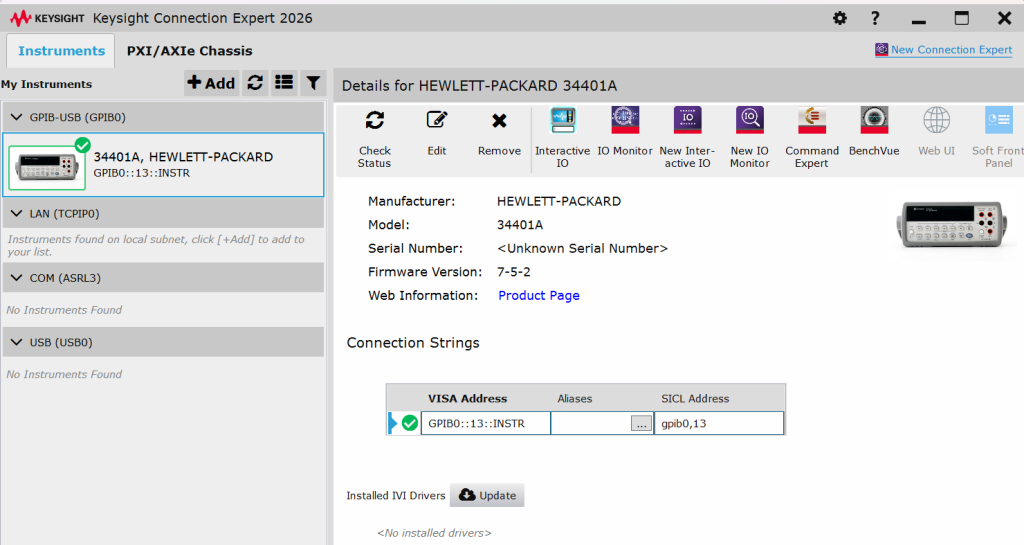The width and height of the screenshot is (1024, 545).
Task: Click the Add instrument button
Action: pyautogui.click(x=211, y=83)
